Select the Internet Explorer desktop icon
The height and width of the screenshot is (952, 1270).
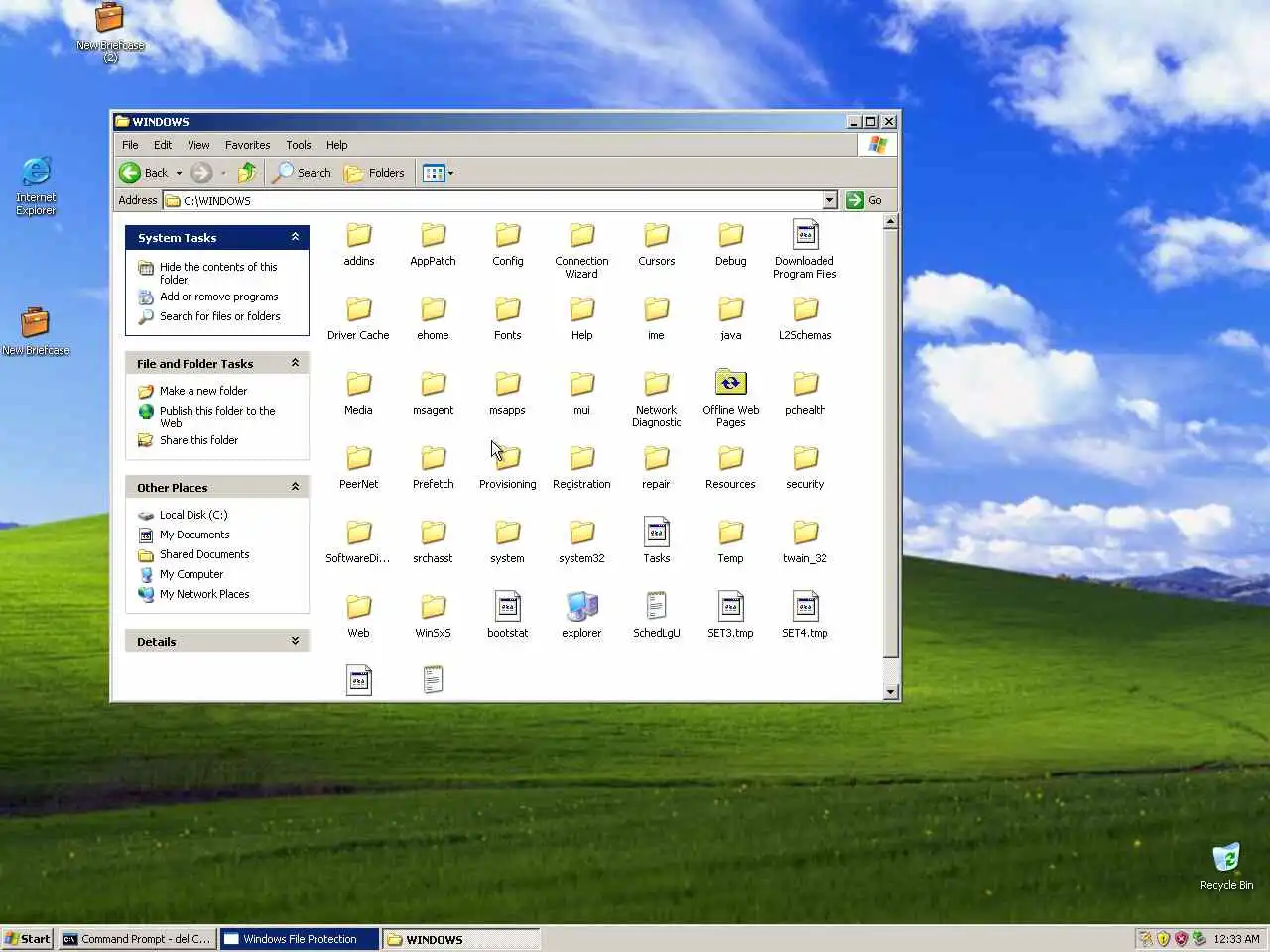[x=36, y=185]
